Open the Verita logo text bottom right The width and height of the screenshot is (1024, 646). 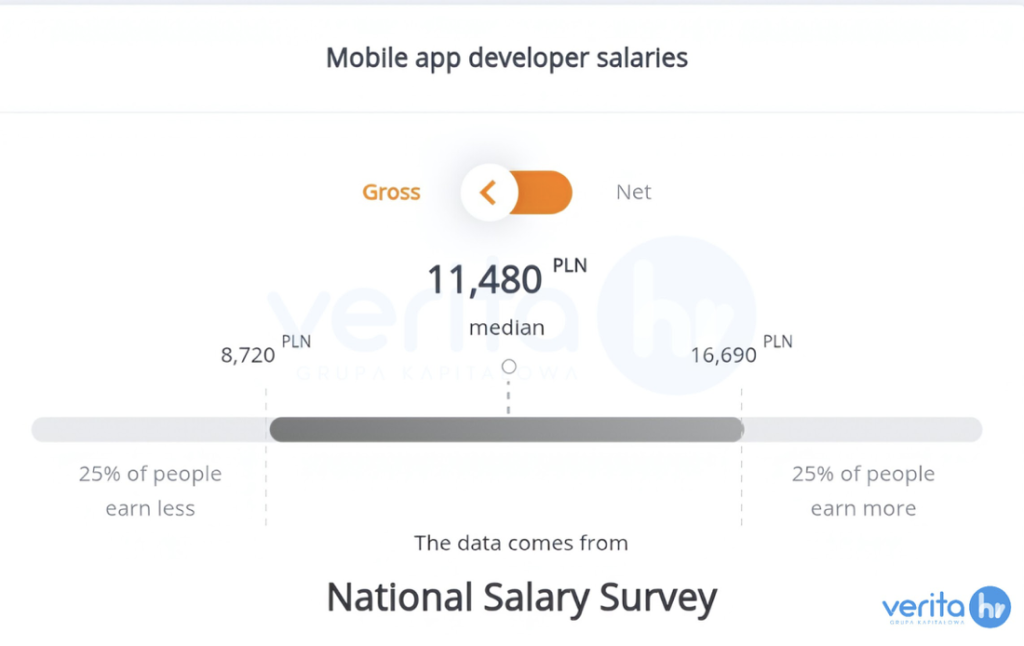(923, 607)
